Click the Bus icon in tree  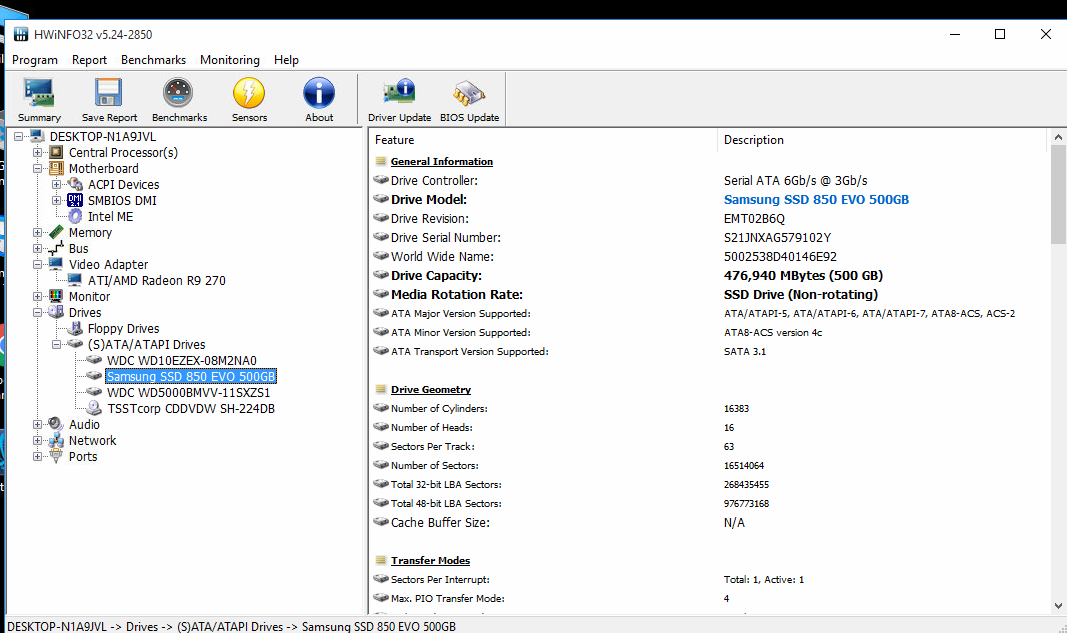point(56,248)
